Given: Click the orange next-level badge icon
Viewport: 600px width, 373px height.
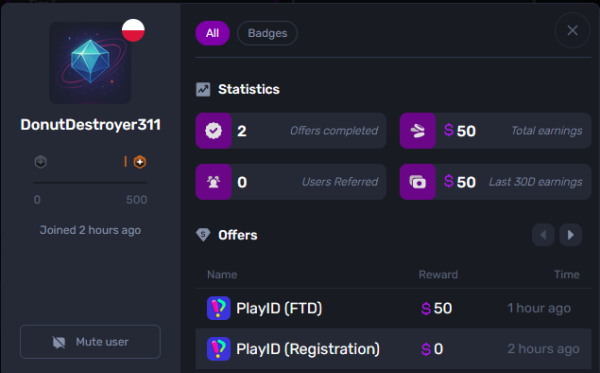Looking at the screenshot, I should (140, 162).
